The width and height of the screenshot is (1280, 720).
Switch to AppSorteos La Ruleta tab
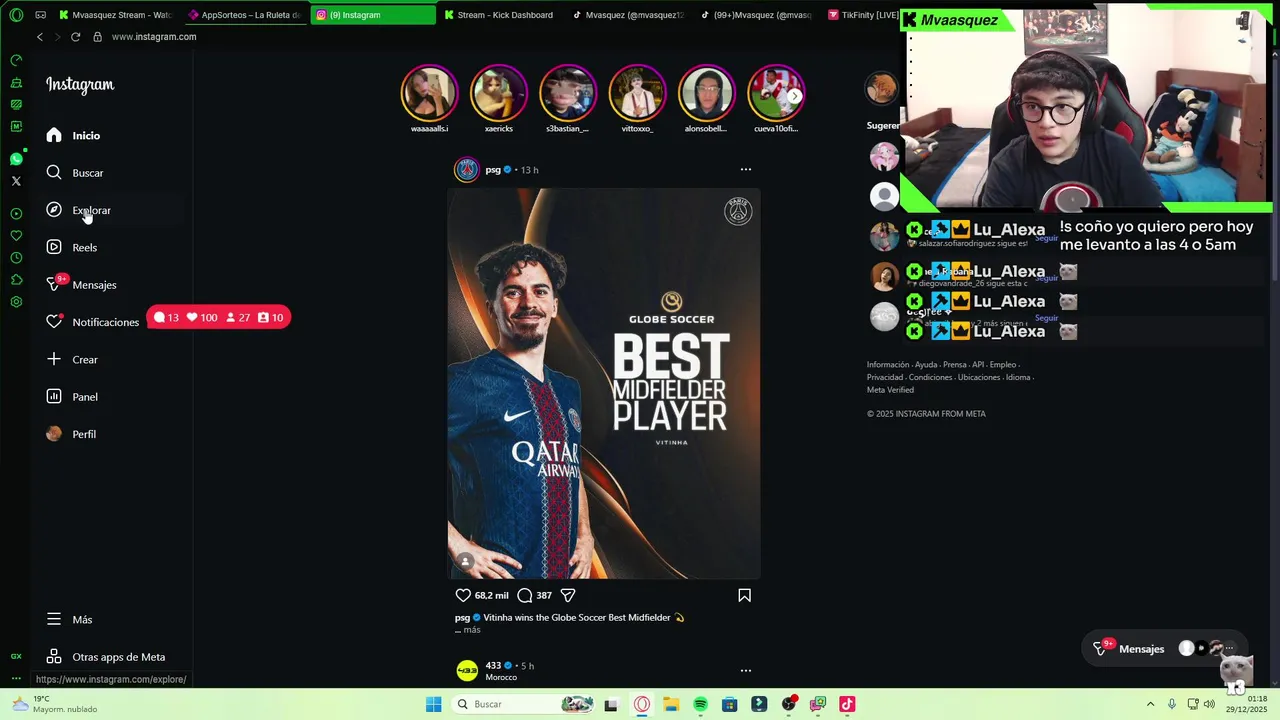coord(246,15)
